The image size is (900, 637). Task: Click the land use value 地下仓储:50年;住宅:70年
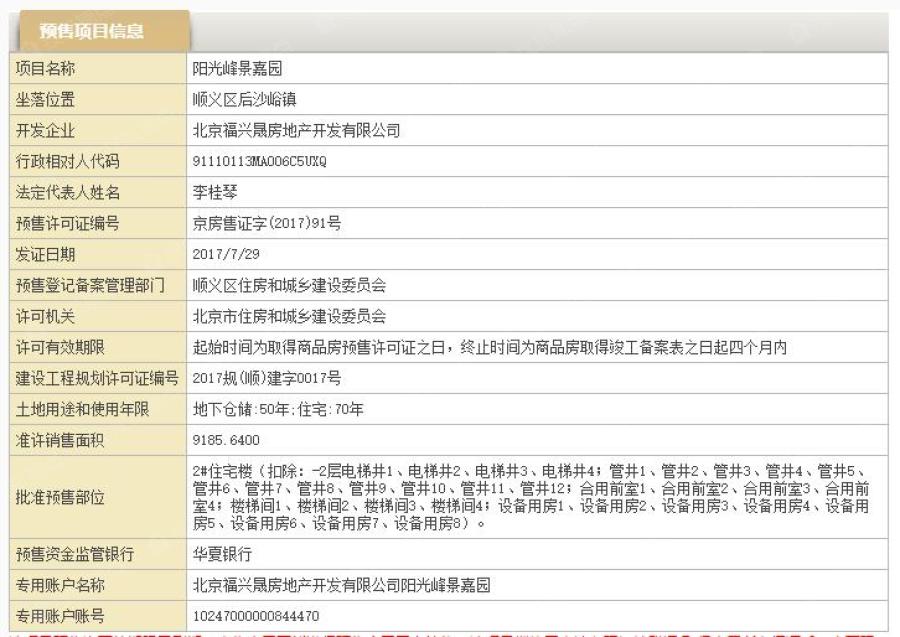click(278, 409)
